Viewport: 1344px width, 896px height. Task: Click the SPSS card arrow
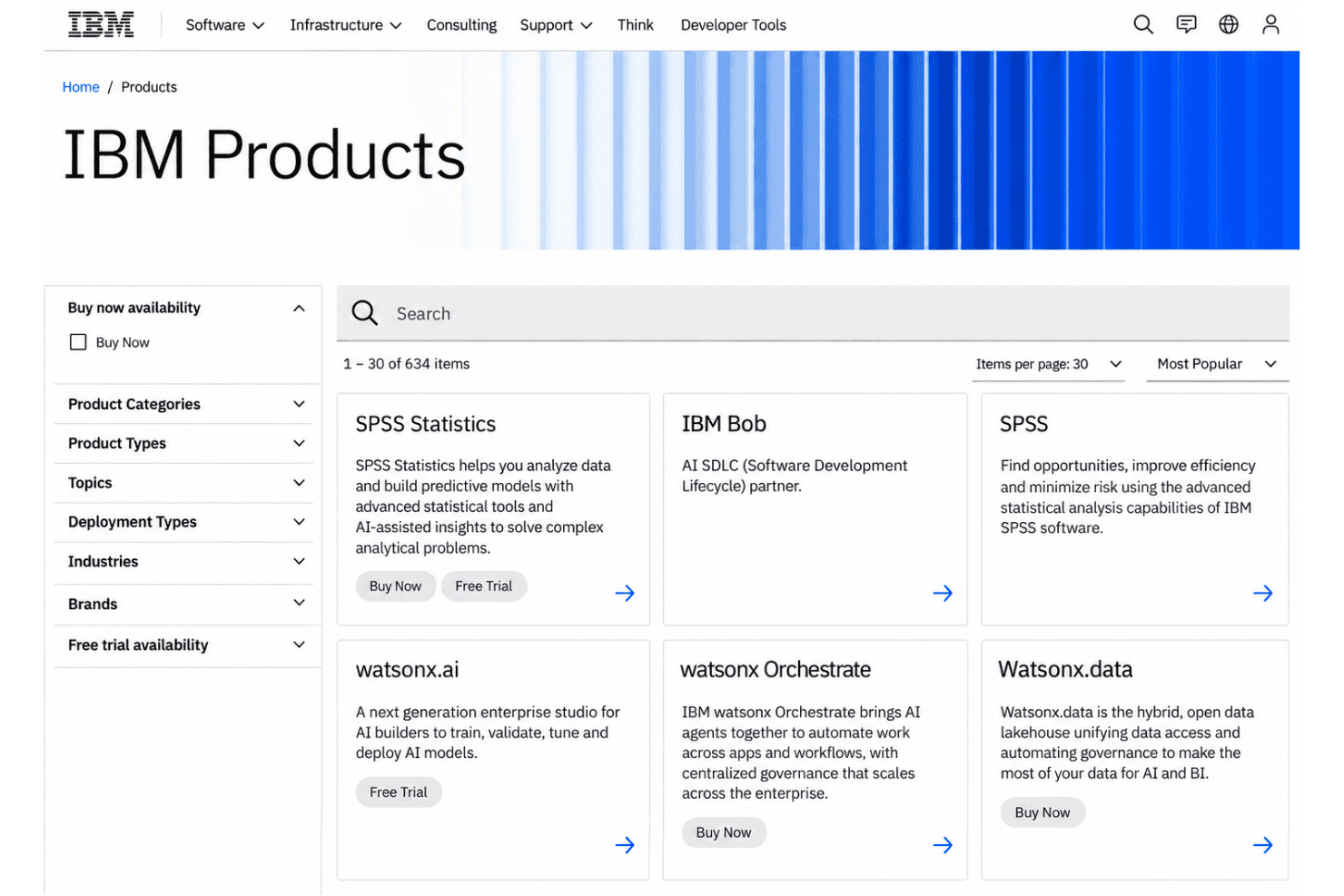1263,593
